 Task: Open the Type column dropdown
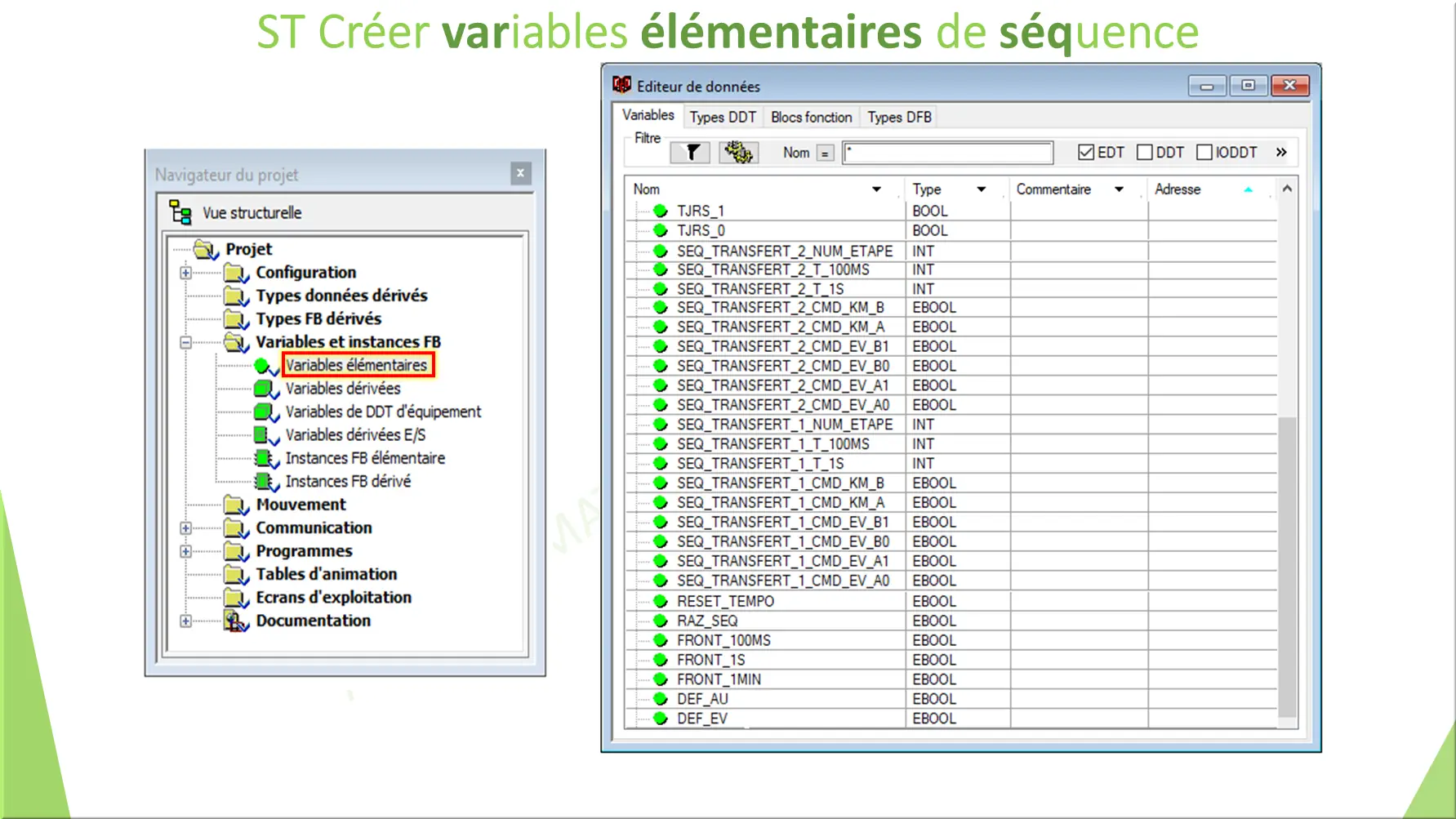tap(982, 189)
